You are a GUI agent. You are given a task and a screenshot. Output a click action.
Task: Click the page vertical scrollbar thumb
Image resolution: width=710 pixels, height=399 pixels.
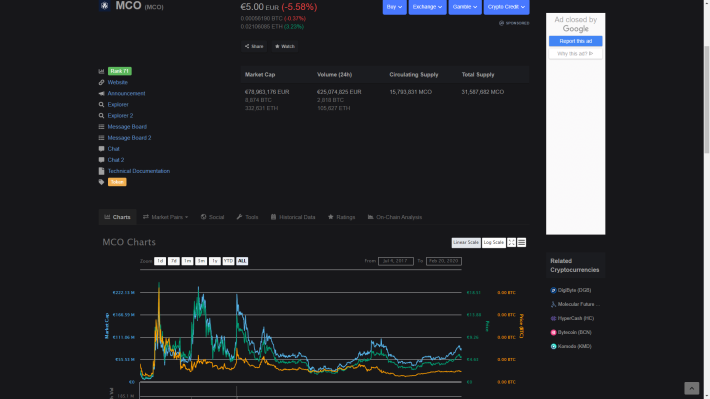(706, 100)
